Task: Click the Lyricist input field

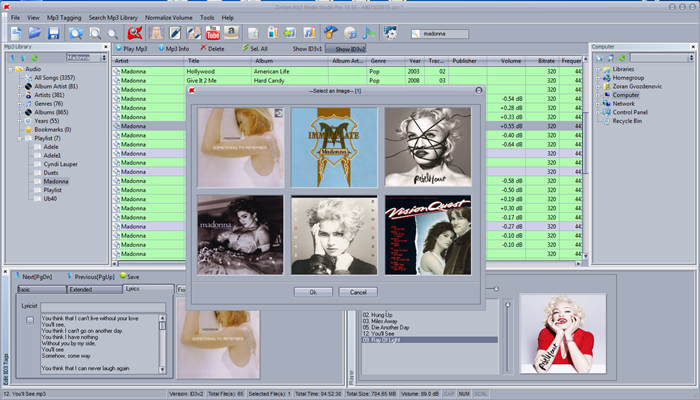Action: 103,307
